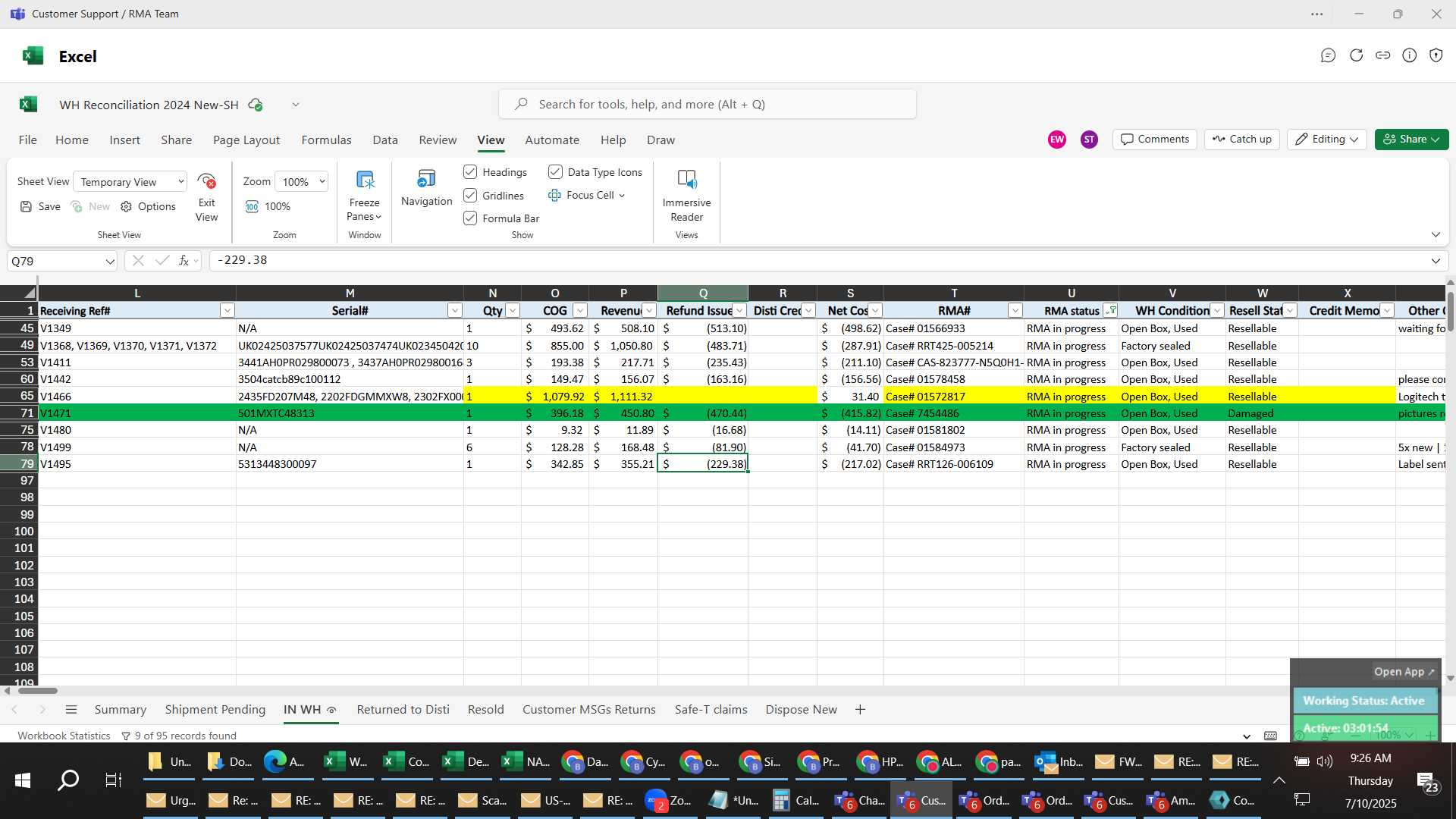
Task: Collapse the ribbon chevron
Action: [x=1436, y=235]
